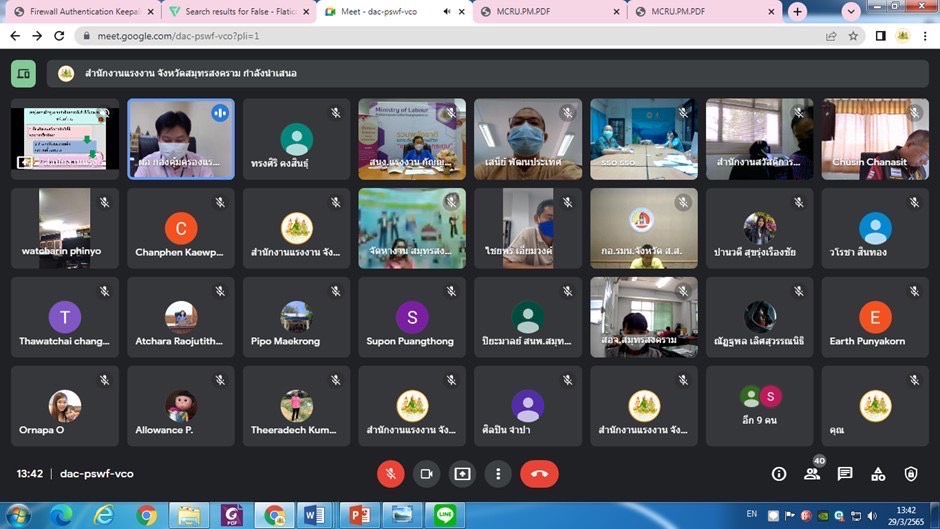
Task: Expand the Chrome tab search chevron
Action: coord(851,12)
